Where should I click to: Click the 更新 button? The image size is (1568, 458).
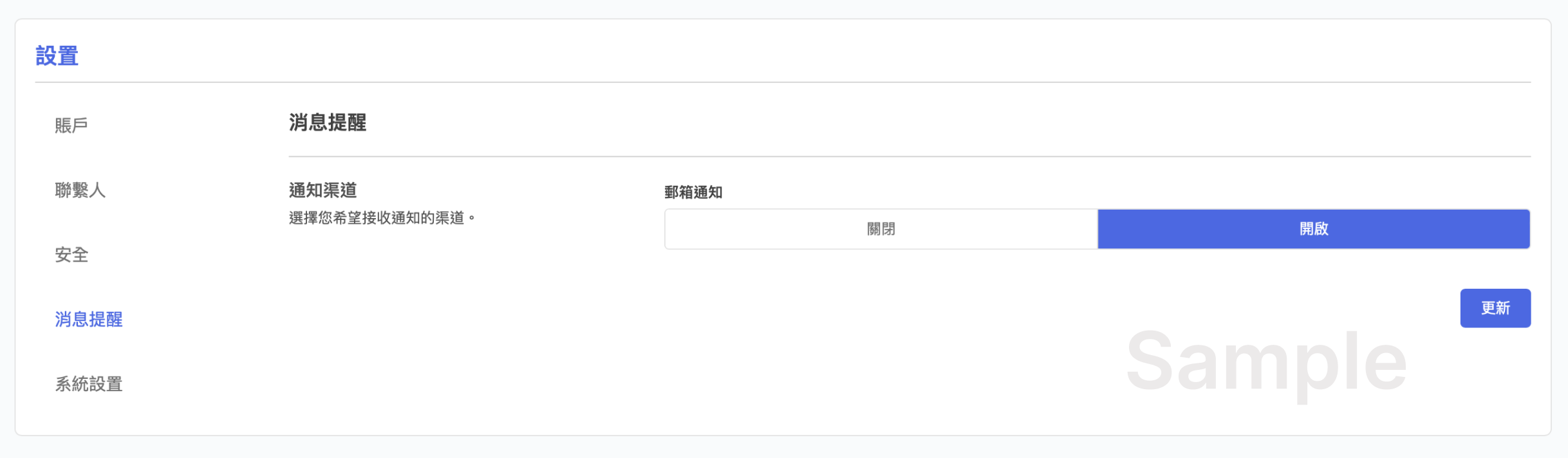click(1495, 308)
